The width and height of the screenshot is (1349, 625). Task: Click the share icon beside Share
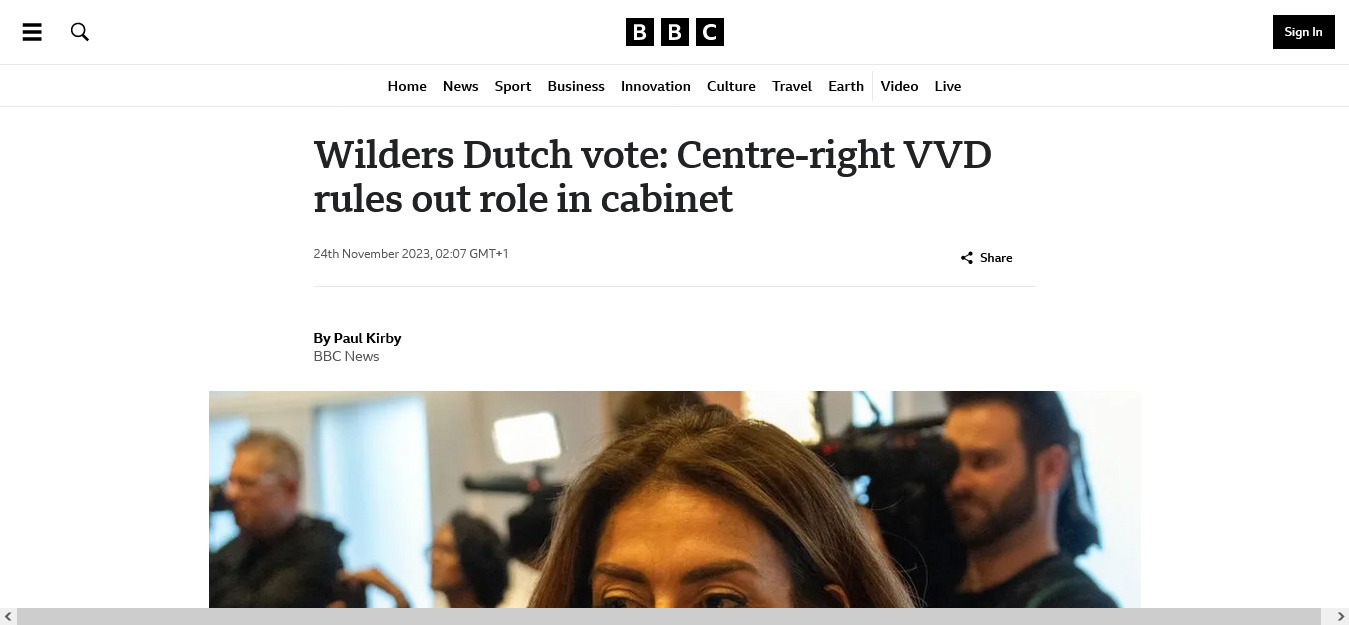tap(967, 258)
